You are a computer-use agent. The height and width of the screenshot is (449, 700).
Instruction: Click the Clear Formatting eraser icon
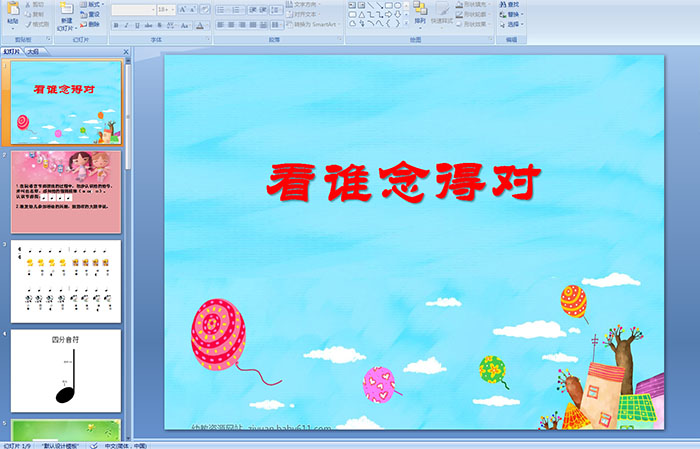tap(204, 9)
